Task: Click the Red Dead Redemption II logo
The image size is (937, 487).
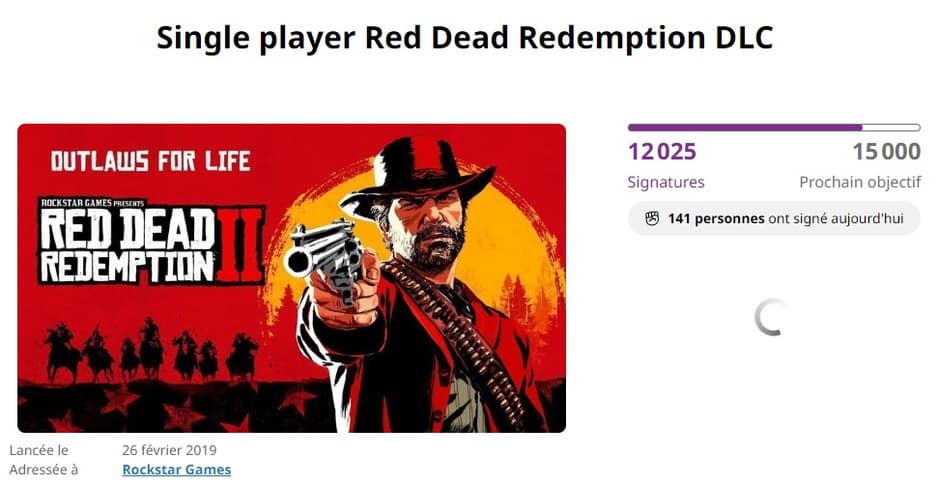Action: click(152, 241)
